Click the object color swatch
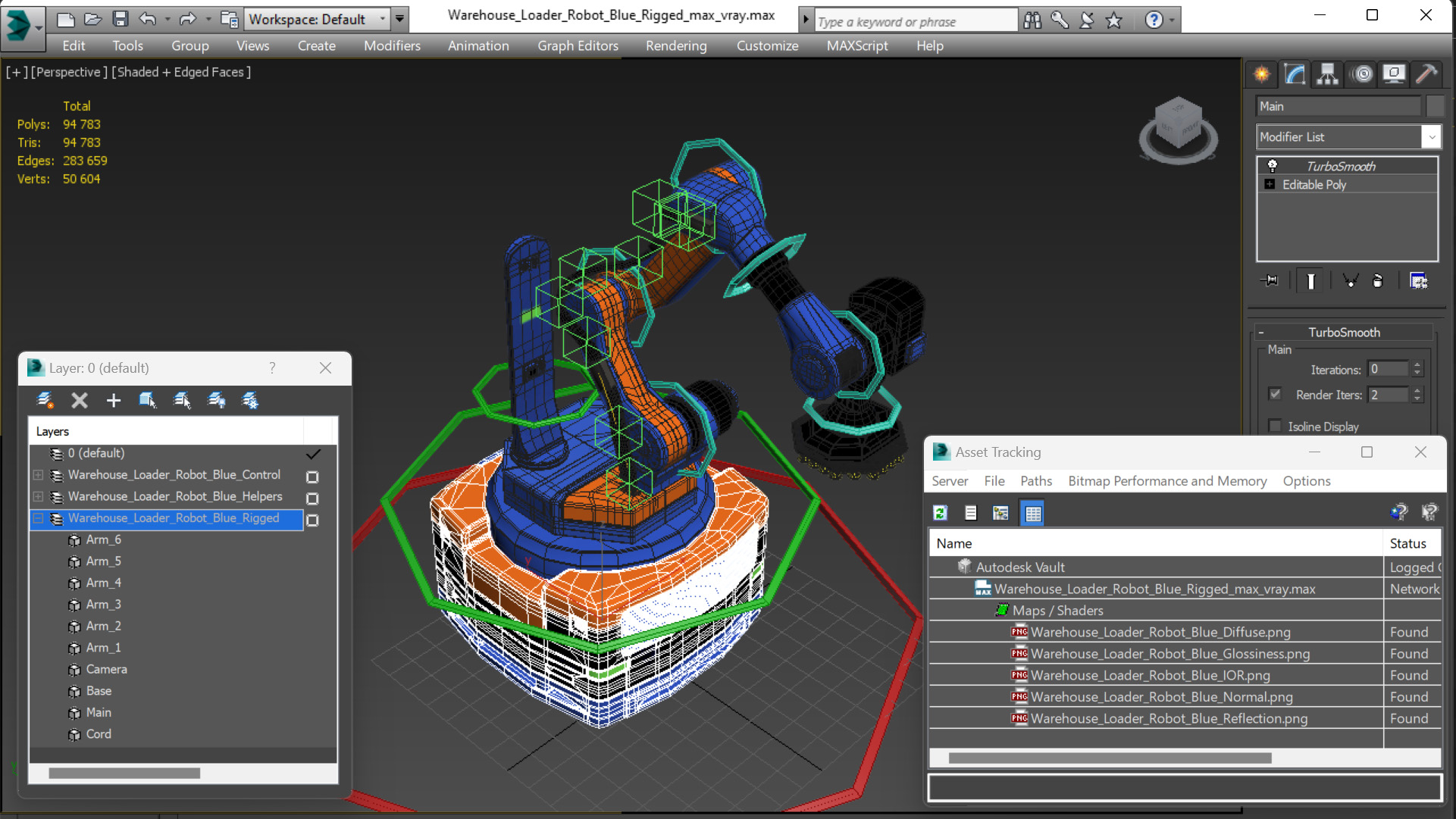The image size is (1456, 819). (1435, 106)
